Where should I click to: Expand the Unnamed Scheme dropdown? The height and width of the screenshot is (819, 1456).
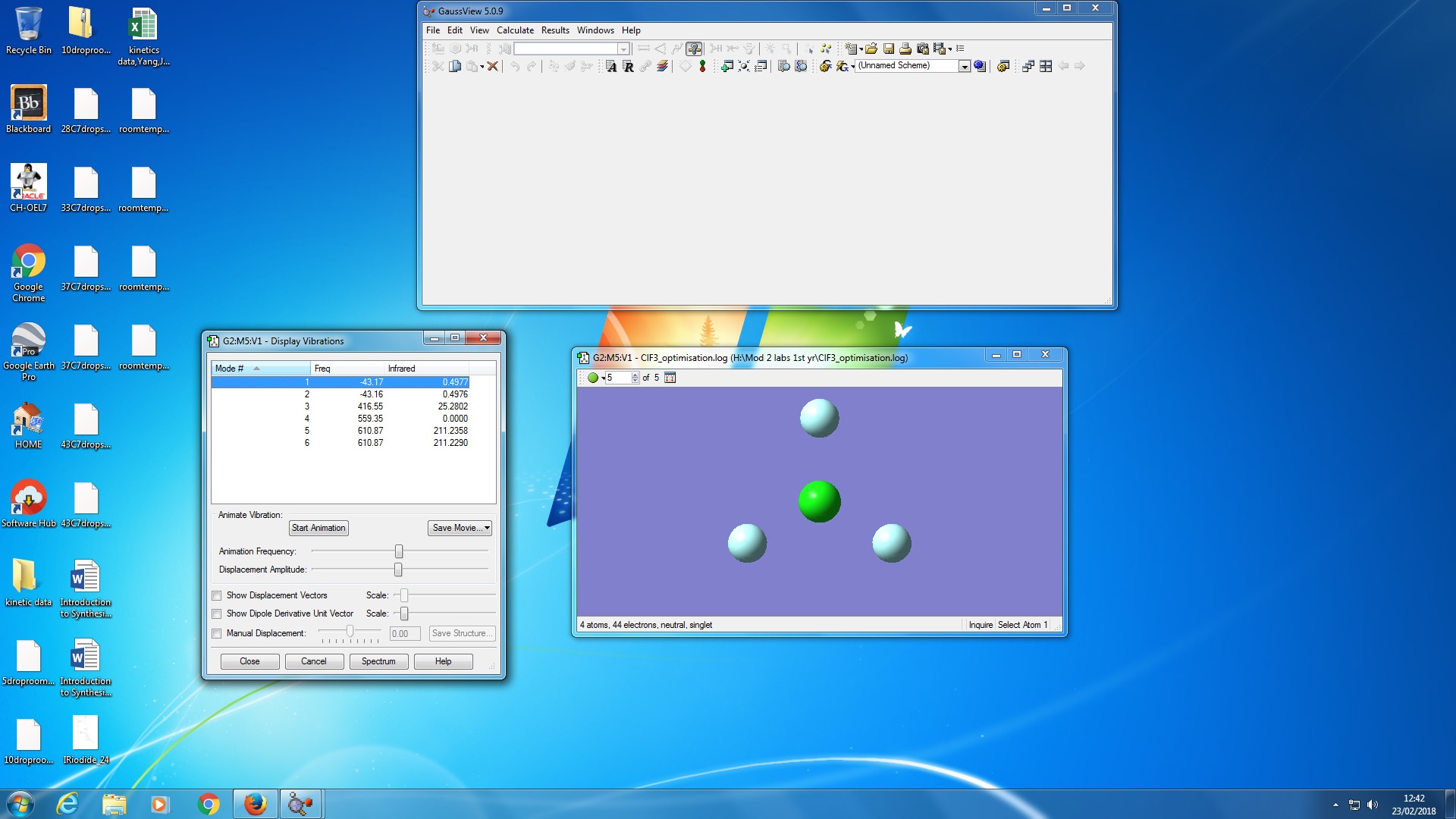pos(965,66)
